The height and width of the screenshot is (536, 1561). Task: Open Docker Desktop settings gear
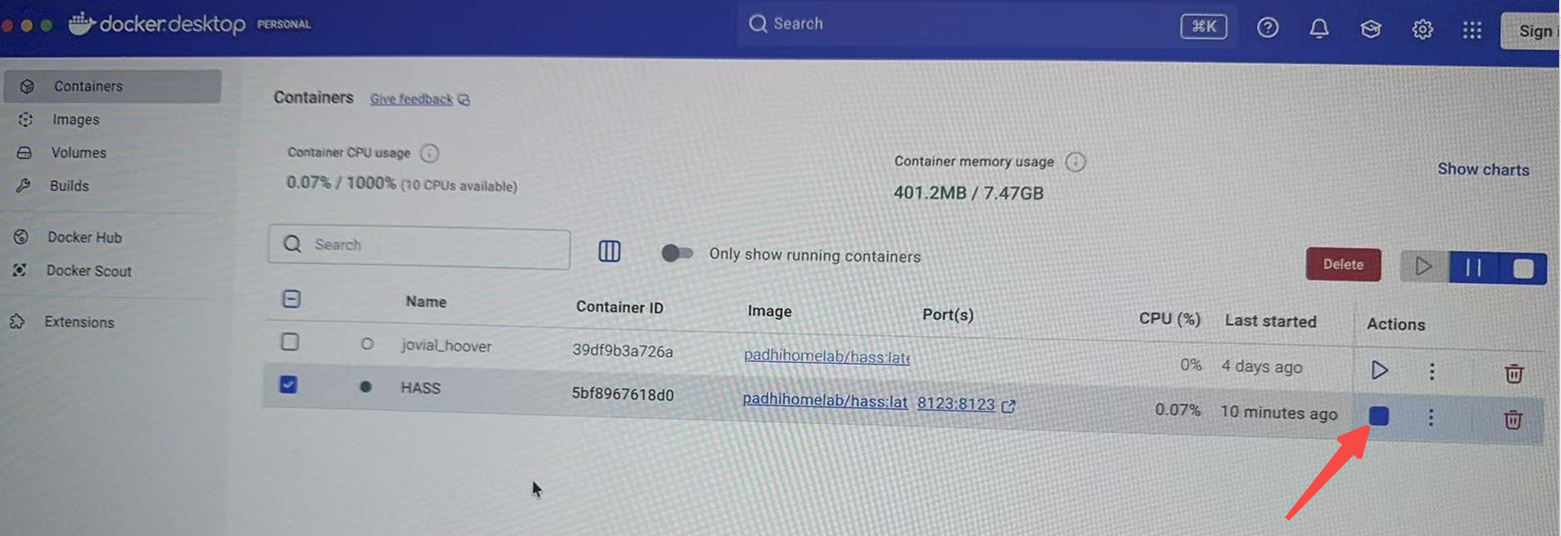[x=1422, y=30]
